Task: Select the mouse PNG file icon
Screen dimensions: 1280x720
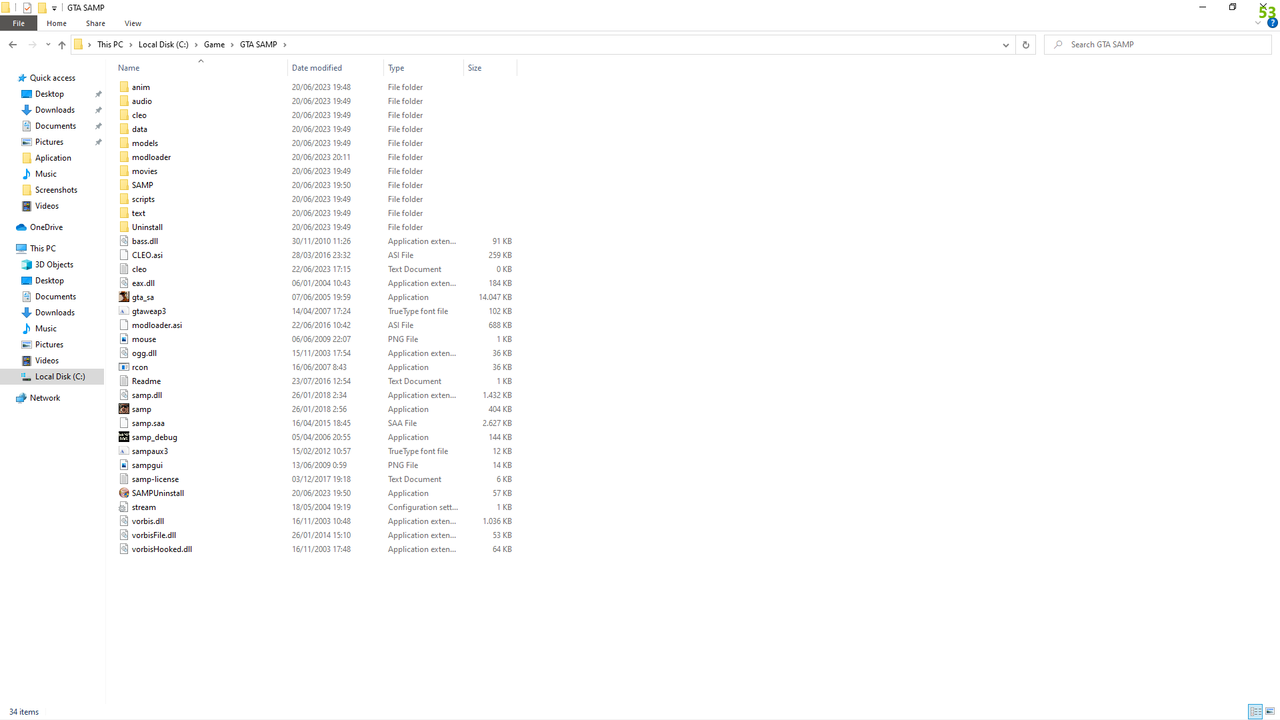Action: (124, 339)
